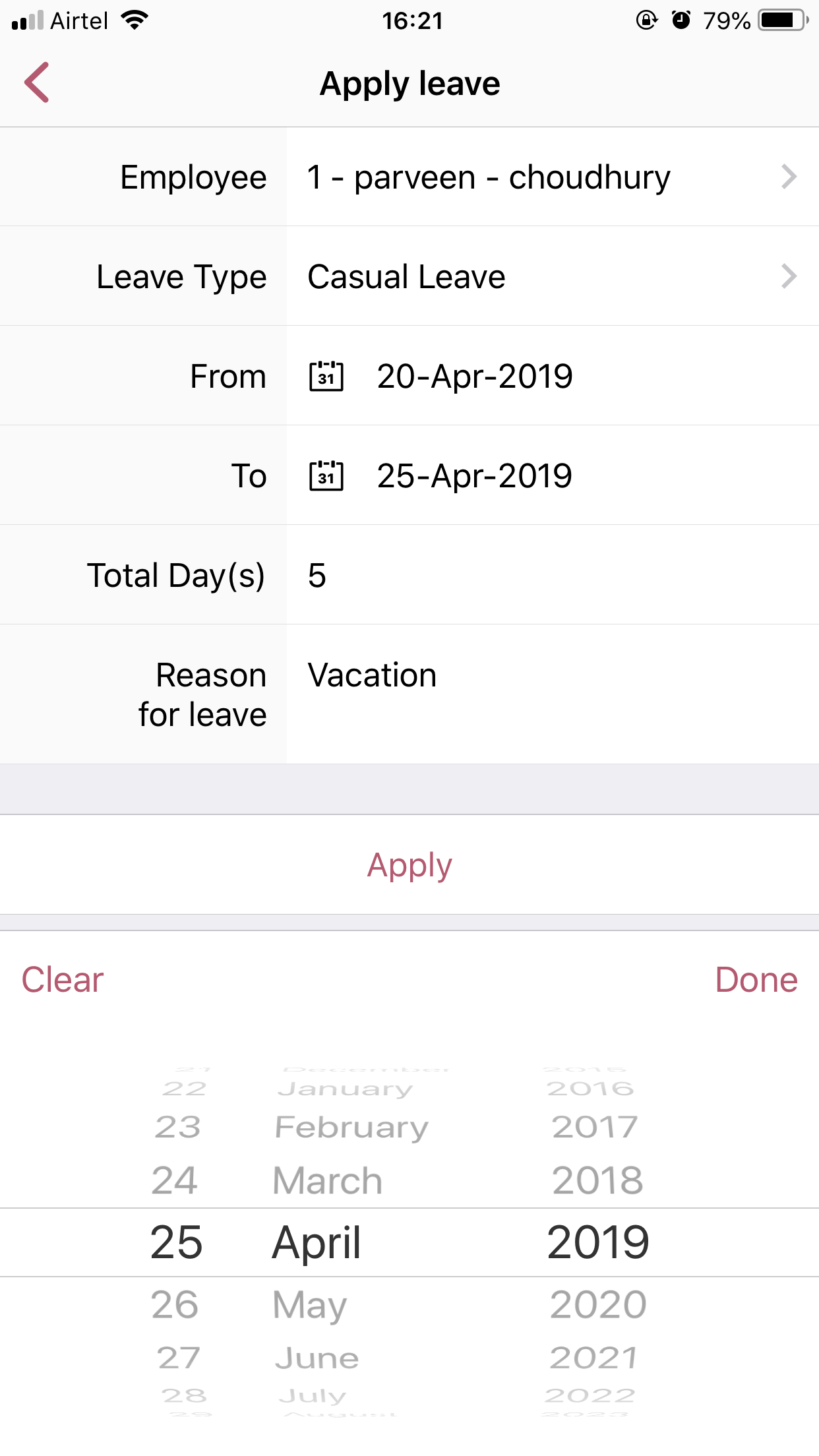Select day 26 in the picker wheel
Viewport: 819px width, 1456px height.
[x=175, y=1304]
